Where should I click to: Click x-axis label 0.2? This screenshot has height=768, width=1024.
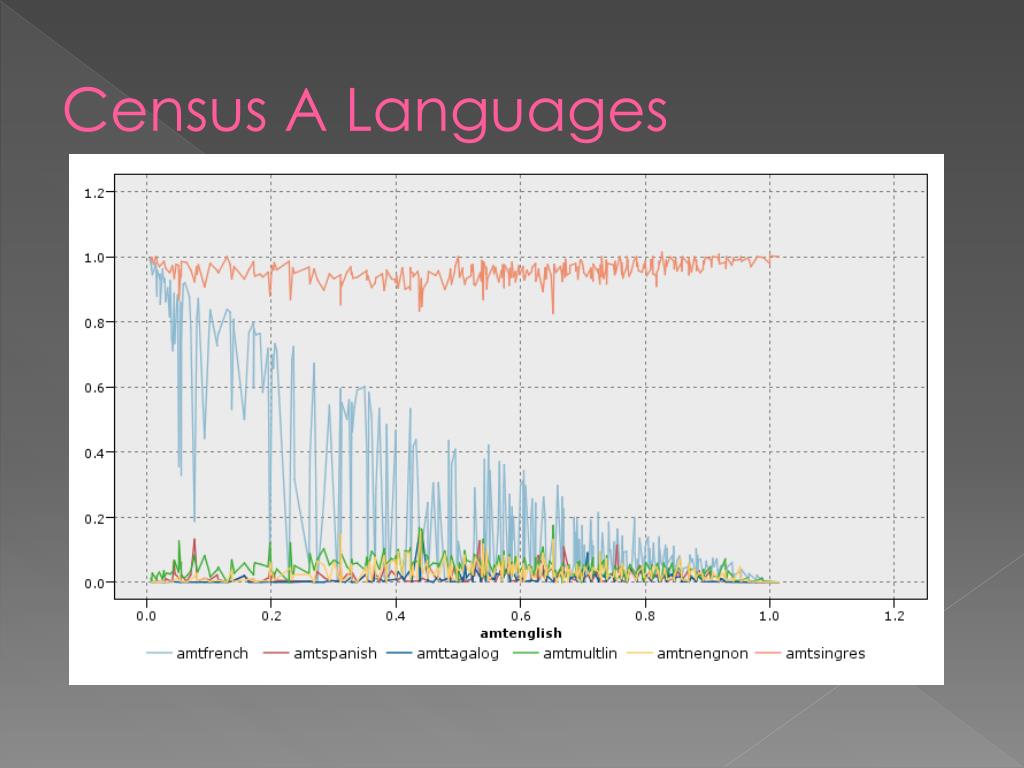[x=271, y=616]
